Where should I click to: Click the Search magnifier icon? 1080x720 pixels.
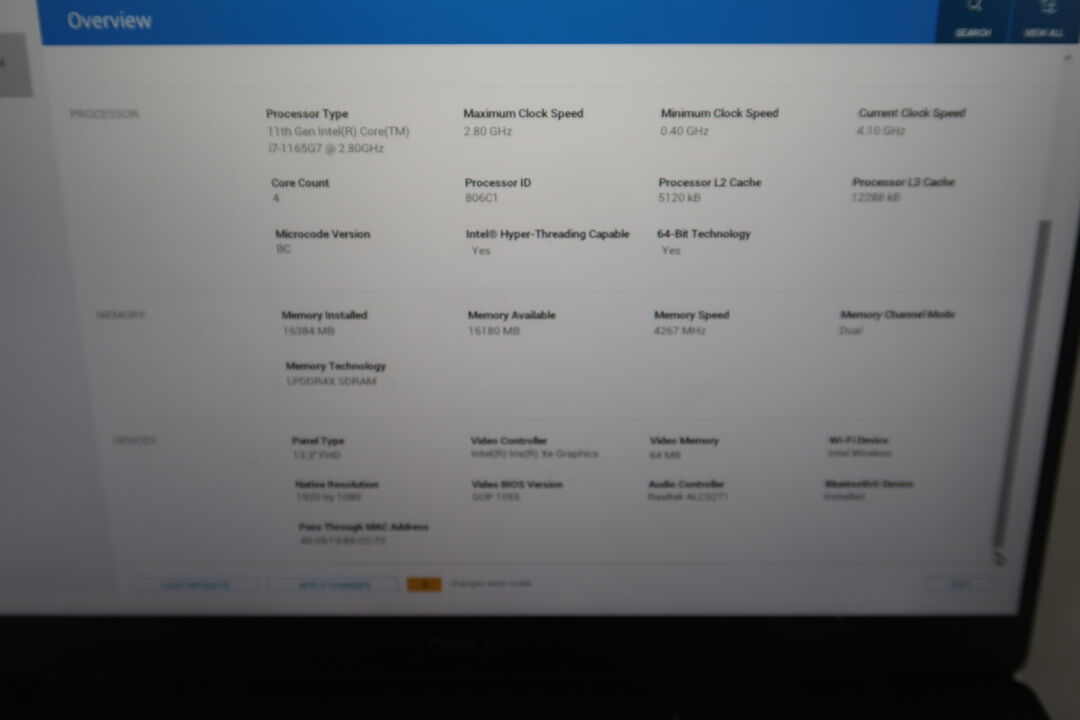(972, 8)
